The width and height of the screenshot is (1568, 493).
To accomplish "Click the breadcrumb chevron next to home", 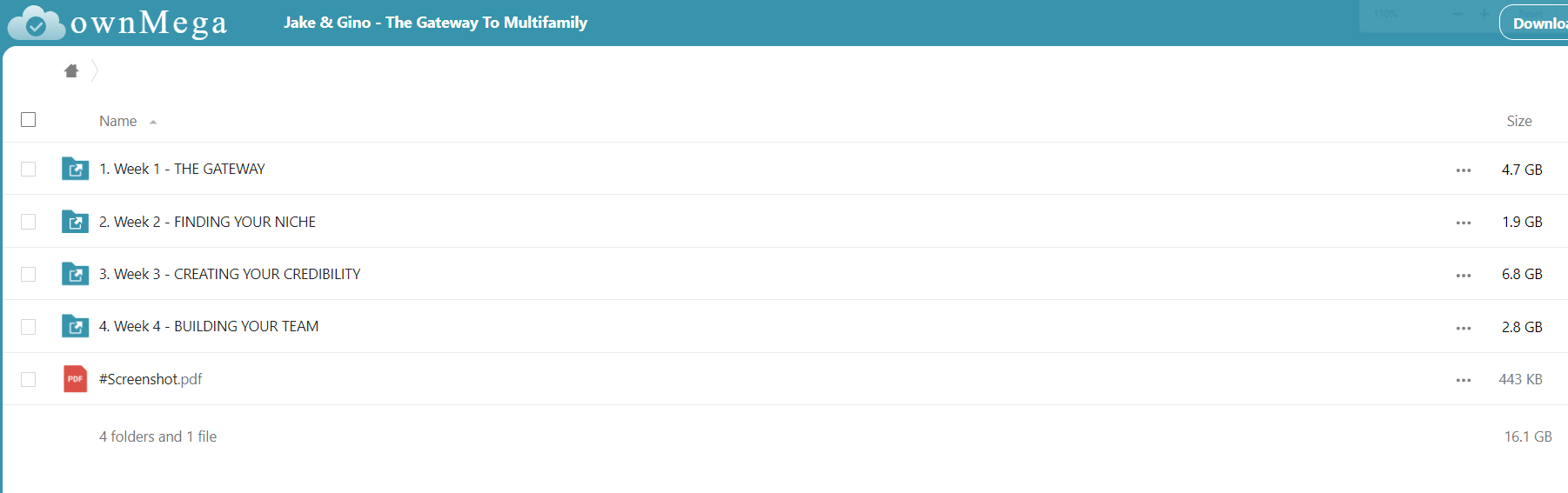I will point(95,70).
